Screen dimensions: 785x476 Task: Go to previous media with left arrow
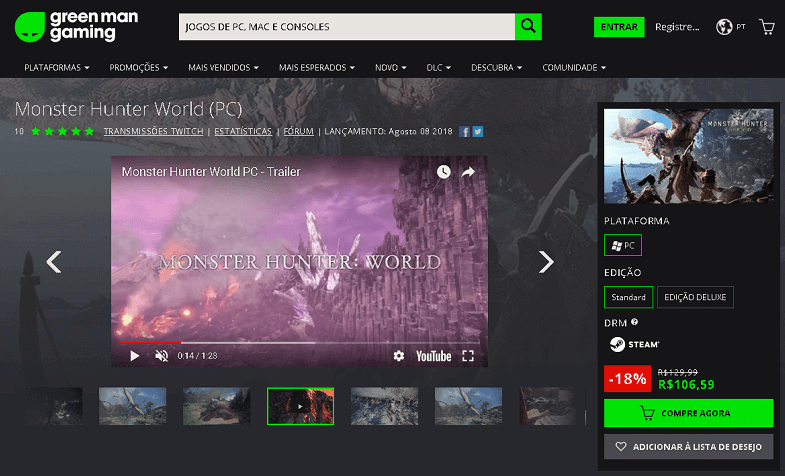click(x=54, y=262)
